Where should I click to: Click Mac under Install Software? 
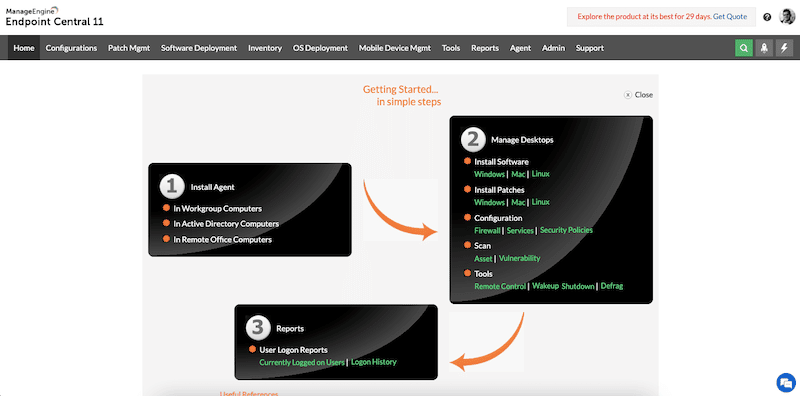(518, 174)
